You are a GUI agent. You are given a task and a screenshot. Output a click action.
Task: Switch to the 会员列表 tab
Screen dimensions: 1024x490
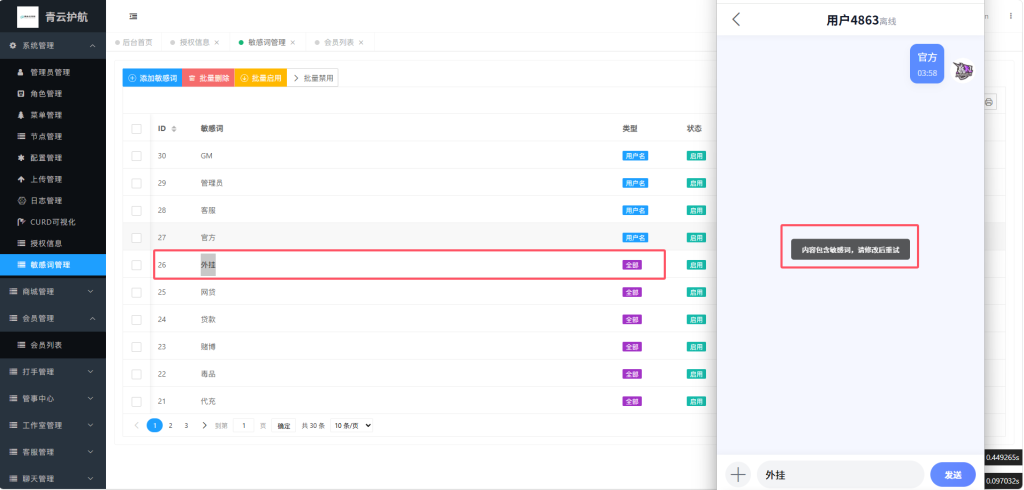point(339,42)
